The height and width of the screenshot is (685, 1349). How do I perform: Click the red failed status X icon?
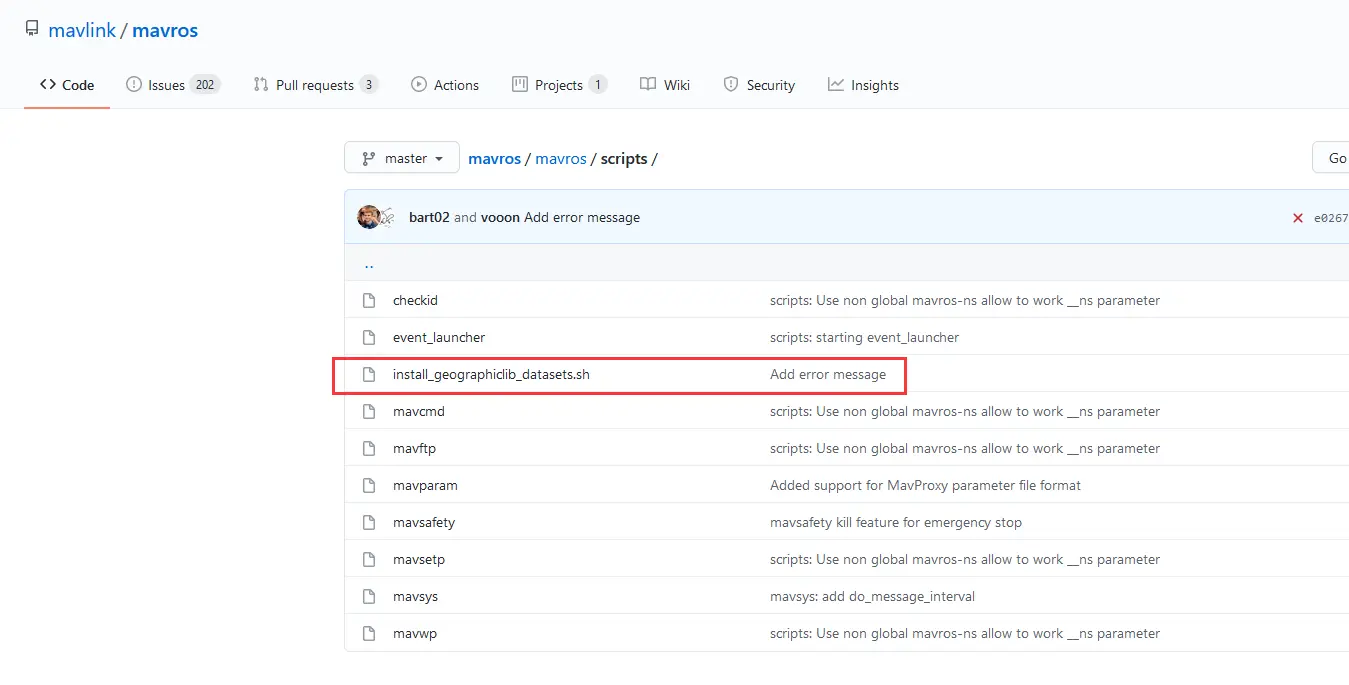click(1297, 218)
